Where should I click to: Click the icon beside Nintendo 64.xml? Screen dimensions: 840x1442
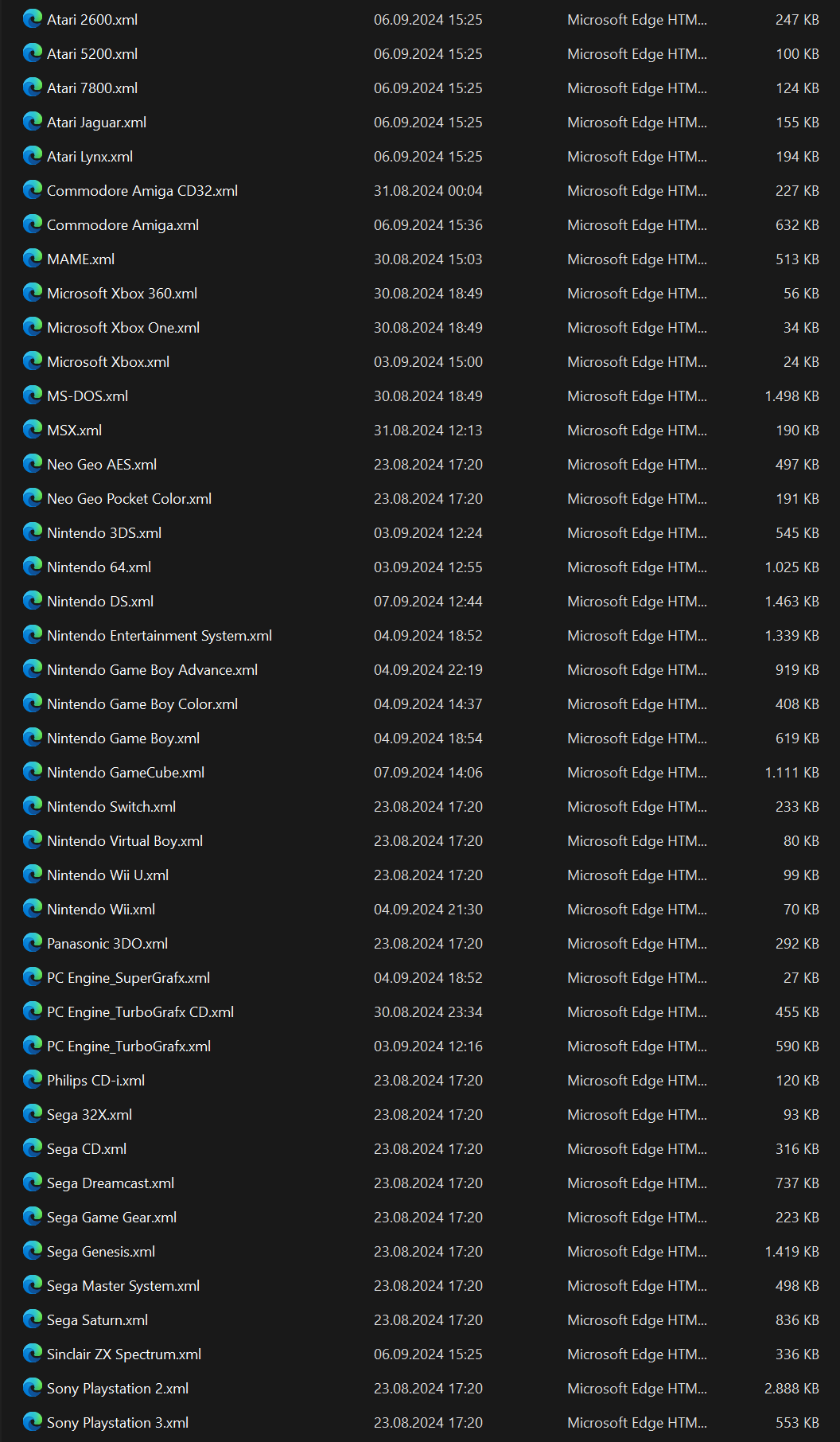tap(33, 567)
